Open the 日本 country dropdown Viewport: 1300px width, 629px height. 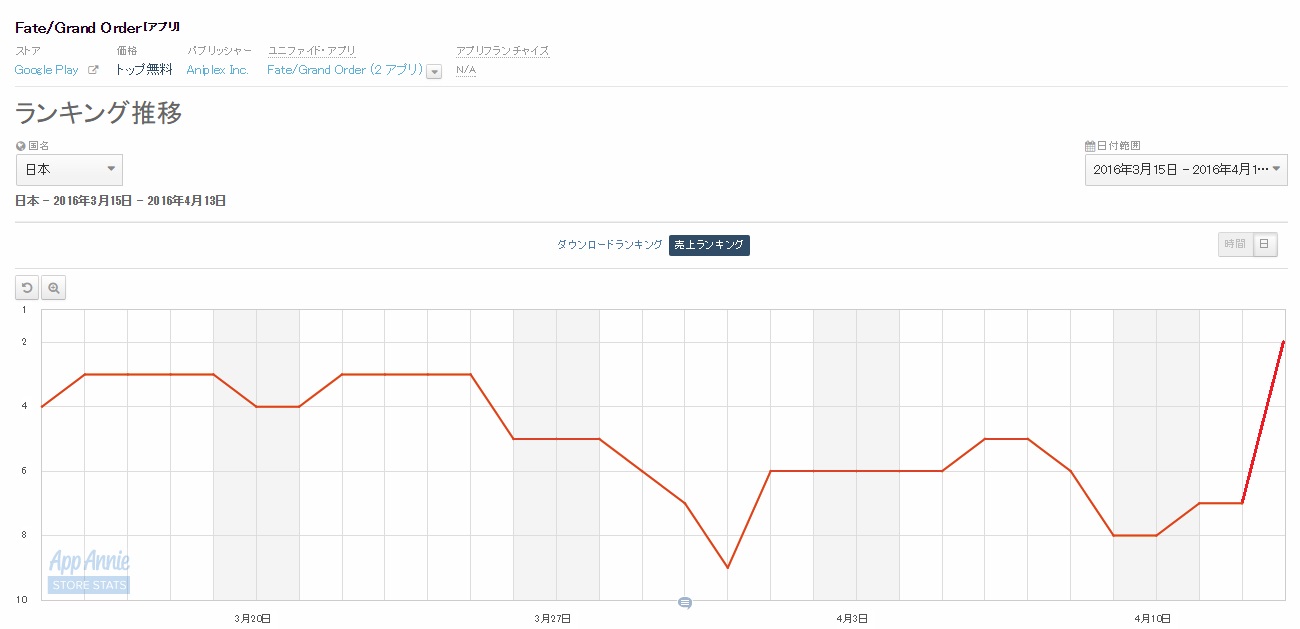click(69, 169)
